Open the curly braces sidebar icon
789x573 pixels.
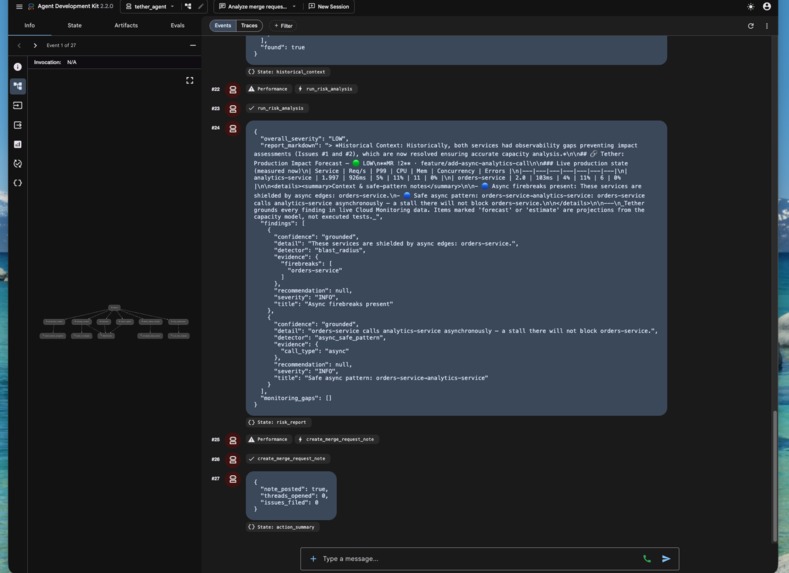click(18, 183)
